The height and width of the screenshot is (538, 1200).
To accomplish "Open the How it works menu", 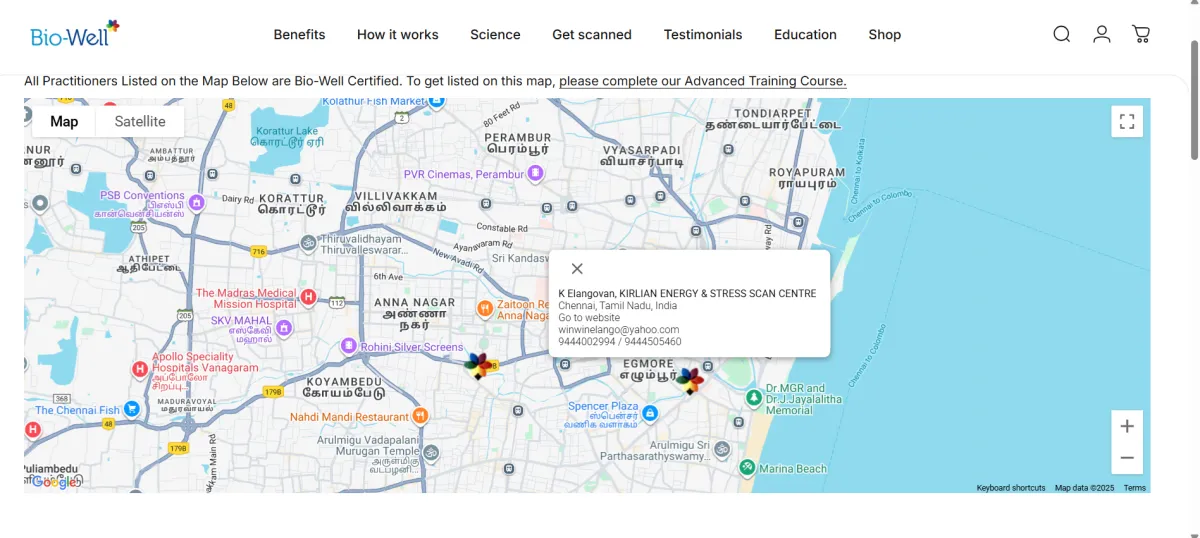I will 398,34.
